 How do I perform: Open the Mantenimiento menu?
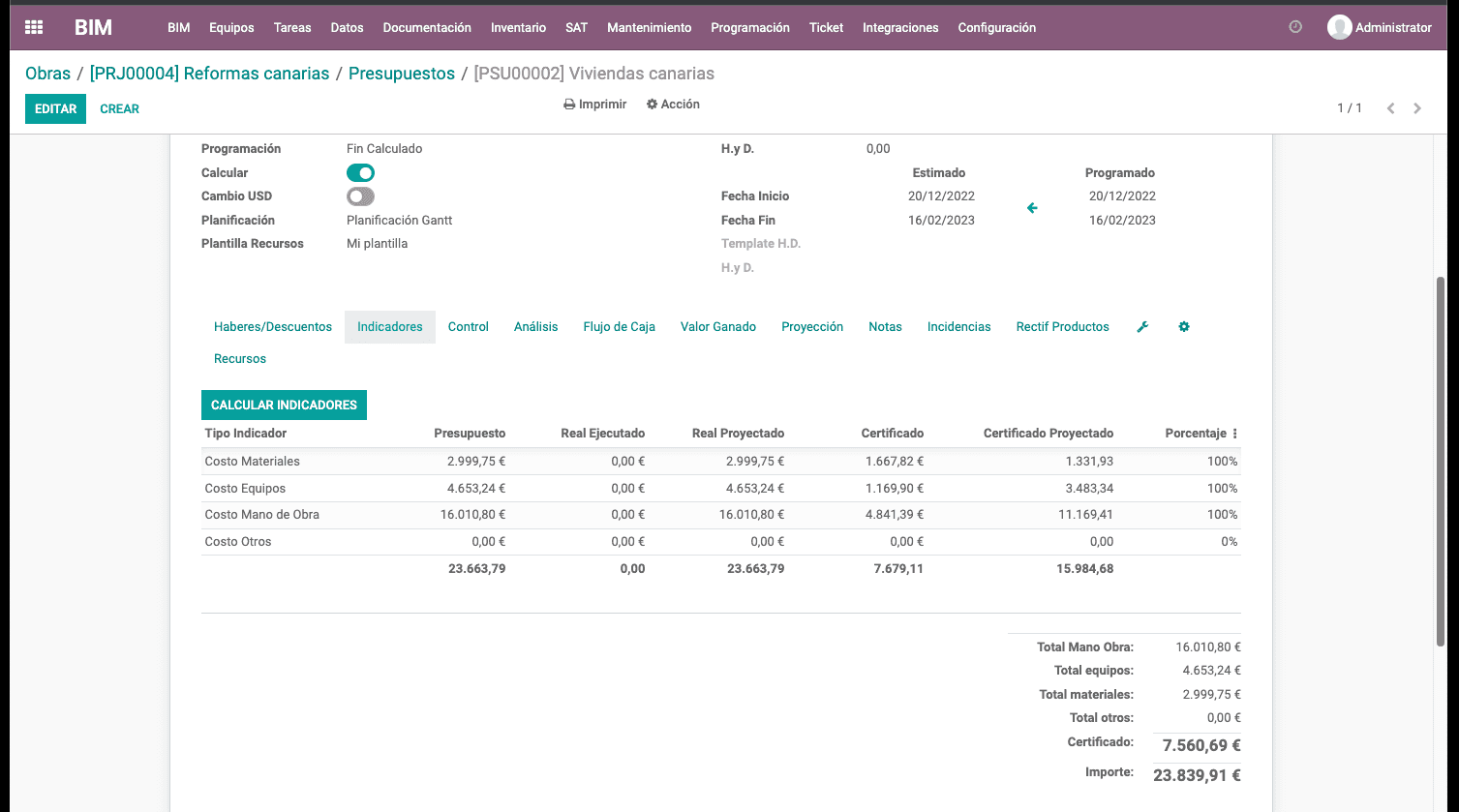650,27
